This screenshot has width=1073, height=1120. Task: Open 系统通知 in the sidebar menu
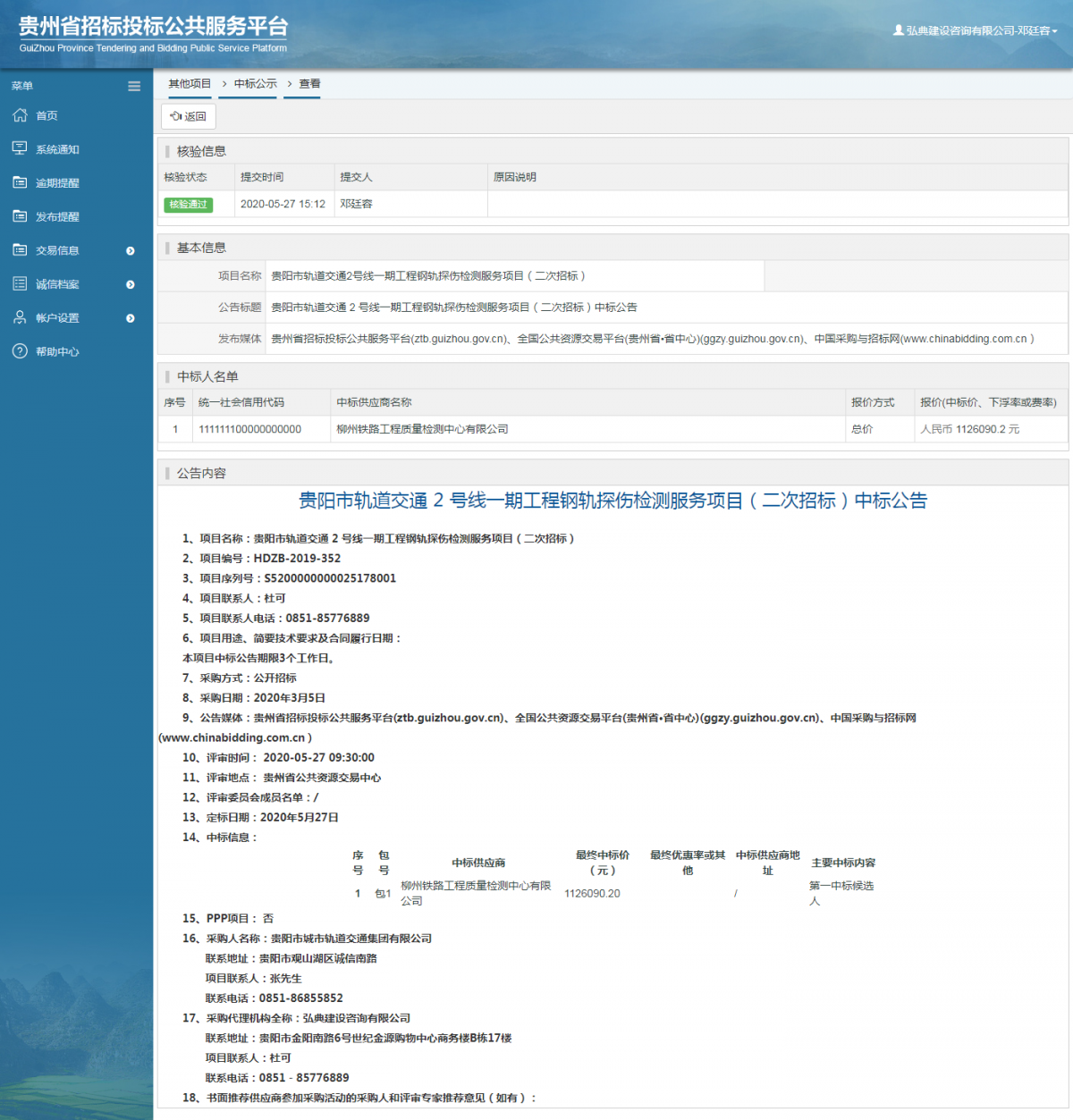coord(57,149)
